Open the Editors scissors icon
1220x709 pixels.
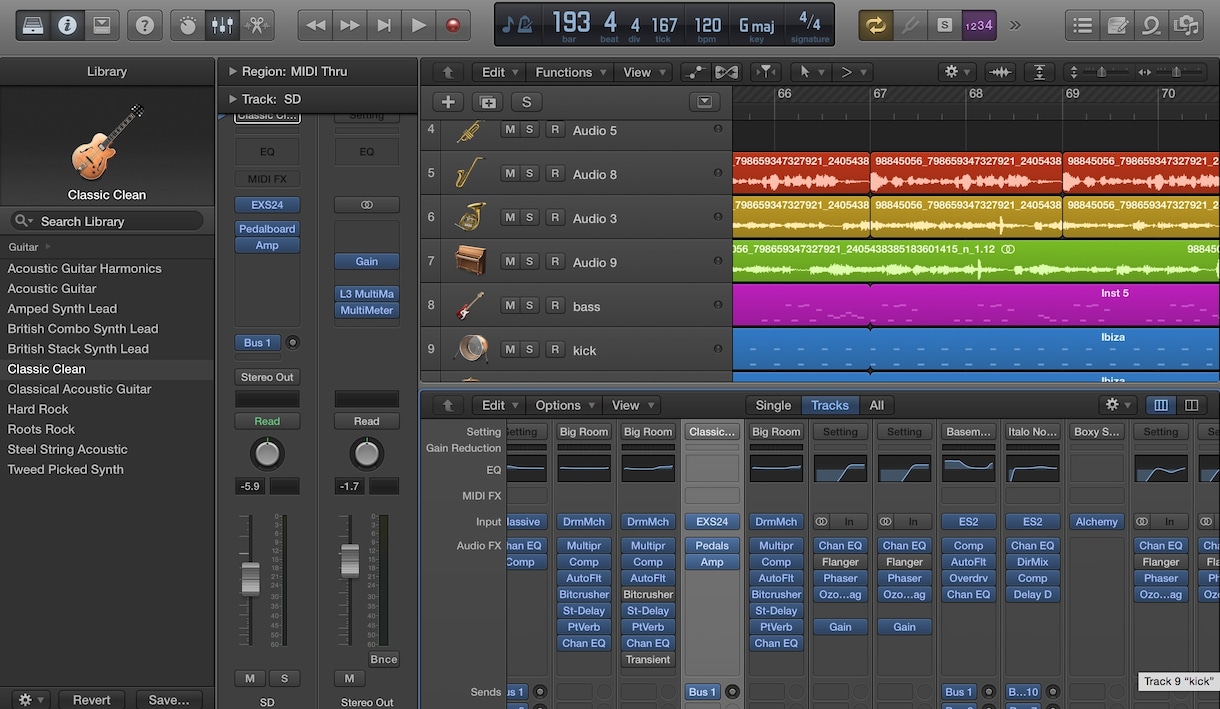pos(256,25)
